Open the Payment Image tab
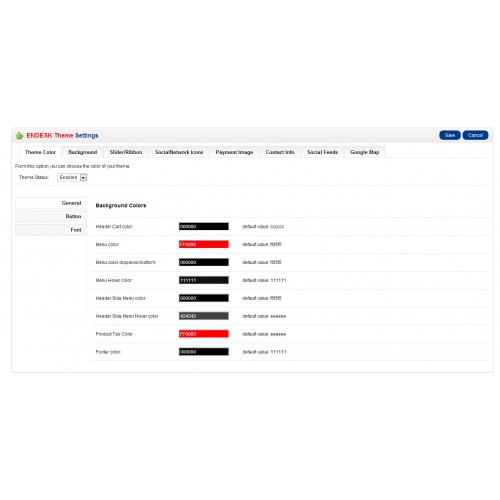The height and width of the screenshot is (500, 500). point(234,152)
